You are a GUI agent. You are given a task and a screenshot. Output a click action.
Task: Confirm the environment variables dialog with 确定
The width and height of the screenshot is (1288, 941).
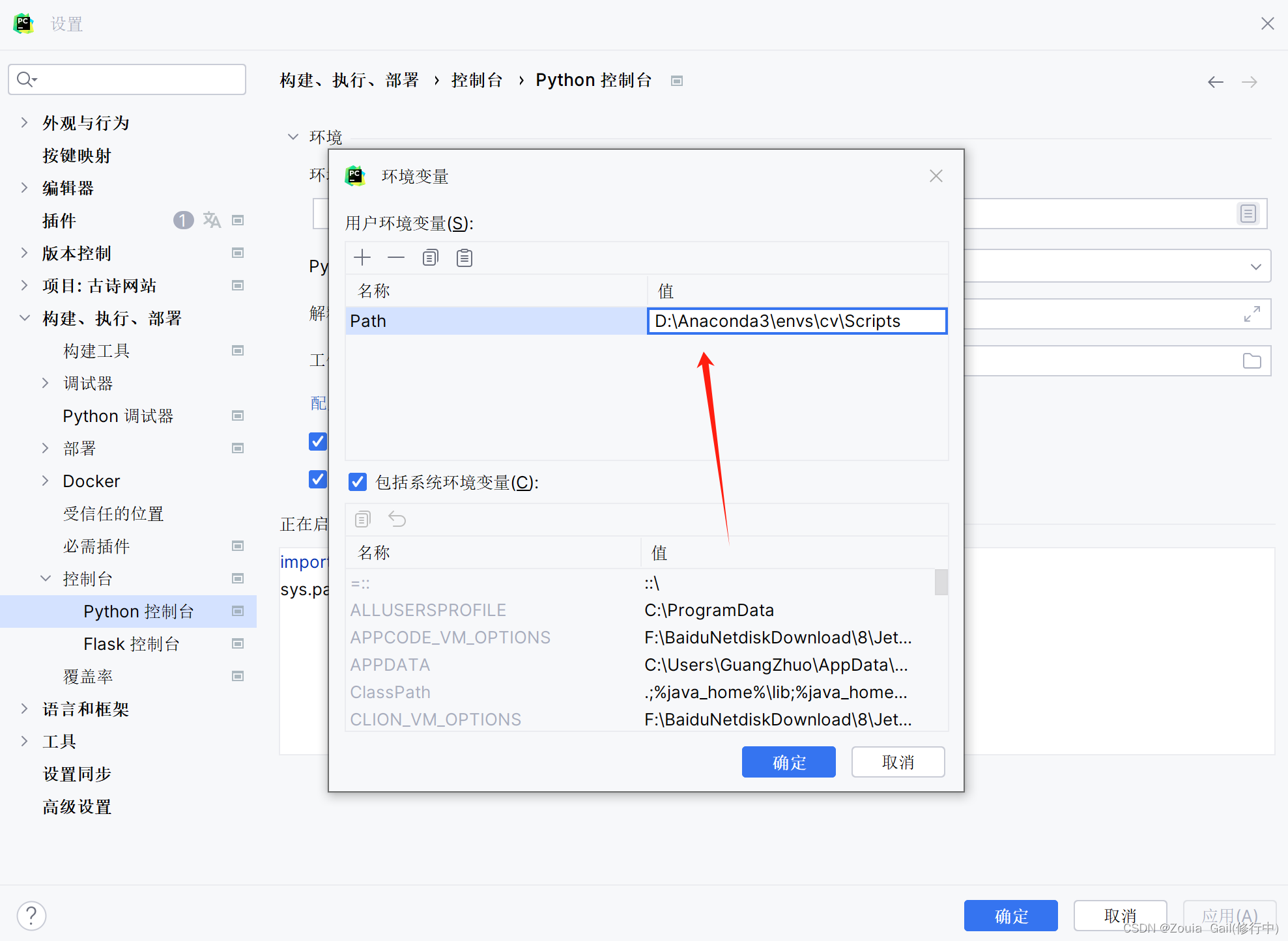pos(788,762)
